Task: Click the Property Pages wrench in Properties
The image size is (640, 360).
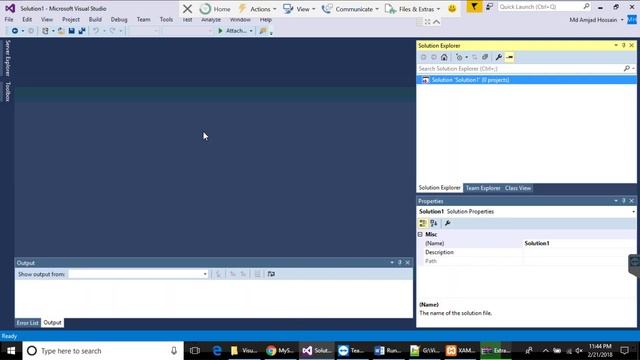Action: click(x=447, y=223)
